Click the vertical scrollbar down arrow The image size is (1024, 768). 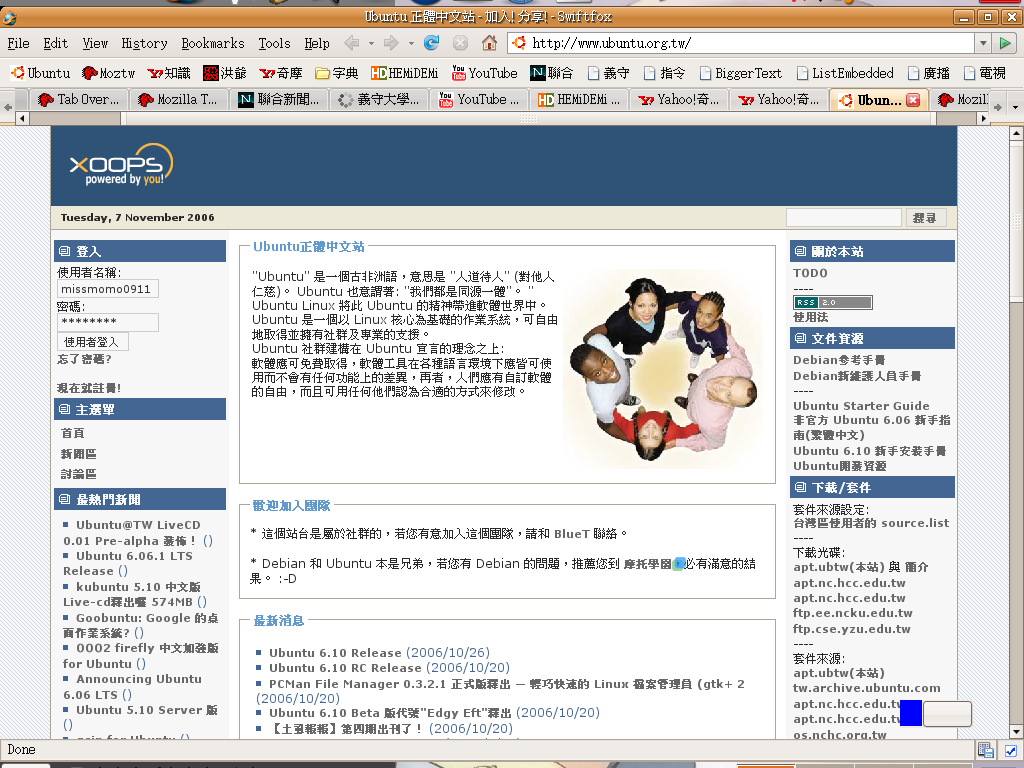[x=1015, y=731]
